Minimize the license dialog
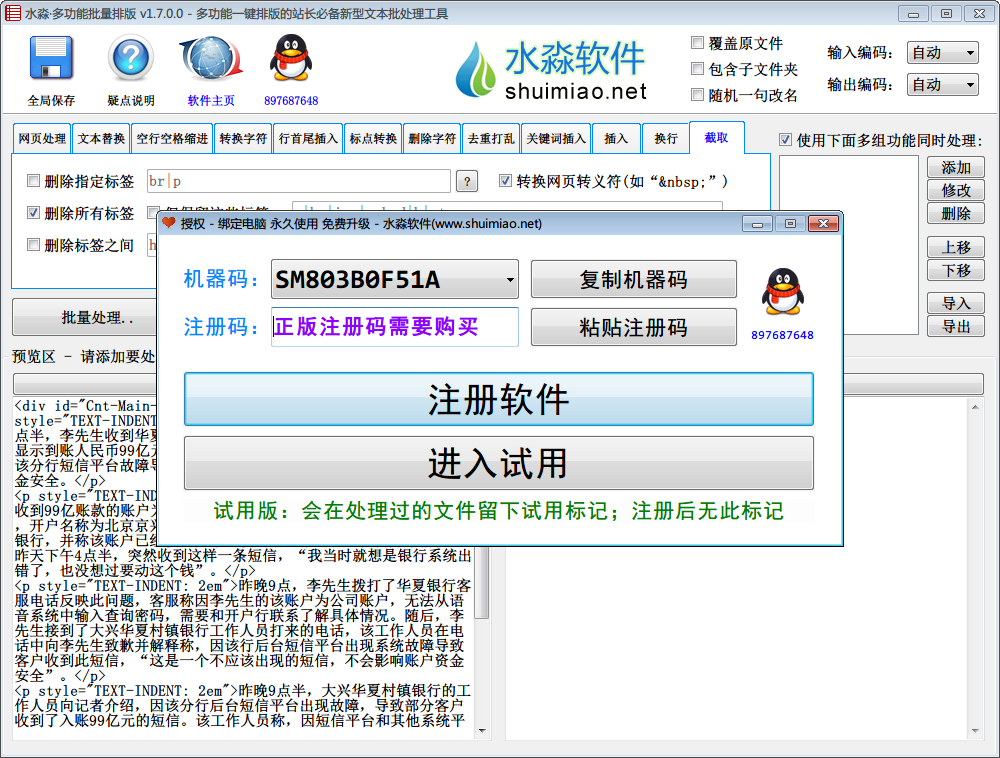The width and height of the screenshot is (1000, 758). coord(758,224)
